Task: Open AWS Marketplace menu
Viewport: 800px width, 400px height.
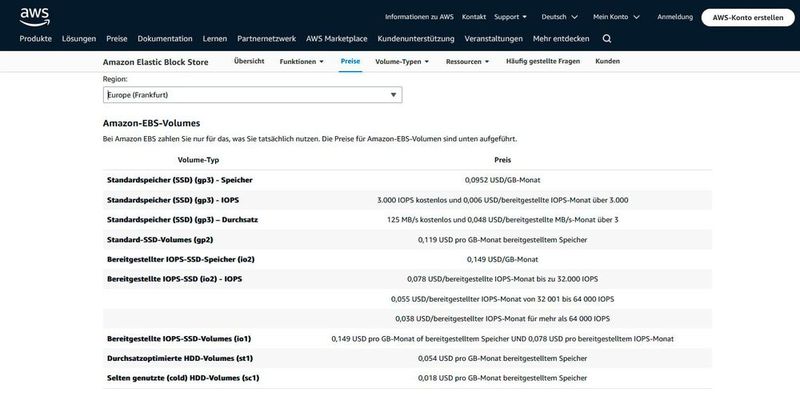Action: [x=337, y=39]
